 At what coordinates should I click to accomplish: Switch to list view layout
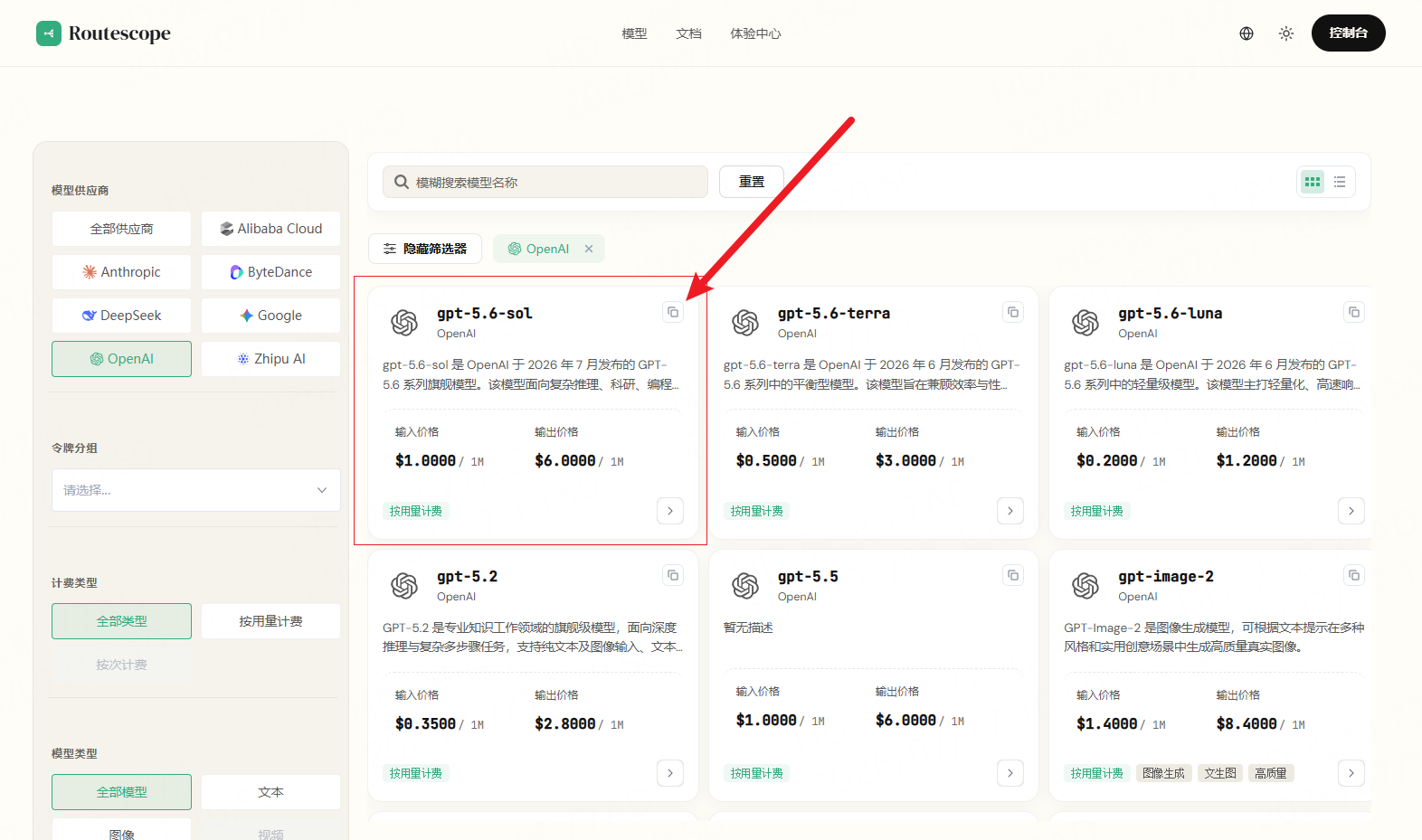click(x=1340, y=182)
